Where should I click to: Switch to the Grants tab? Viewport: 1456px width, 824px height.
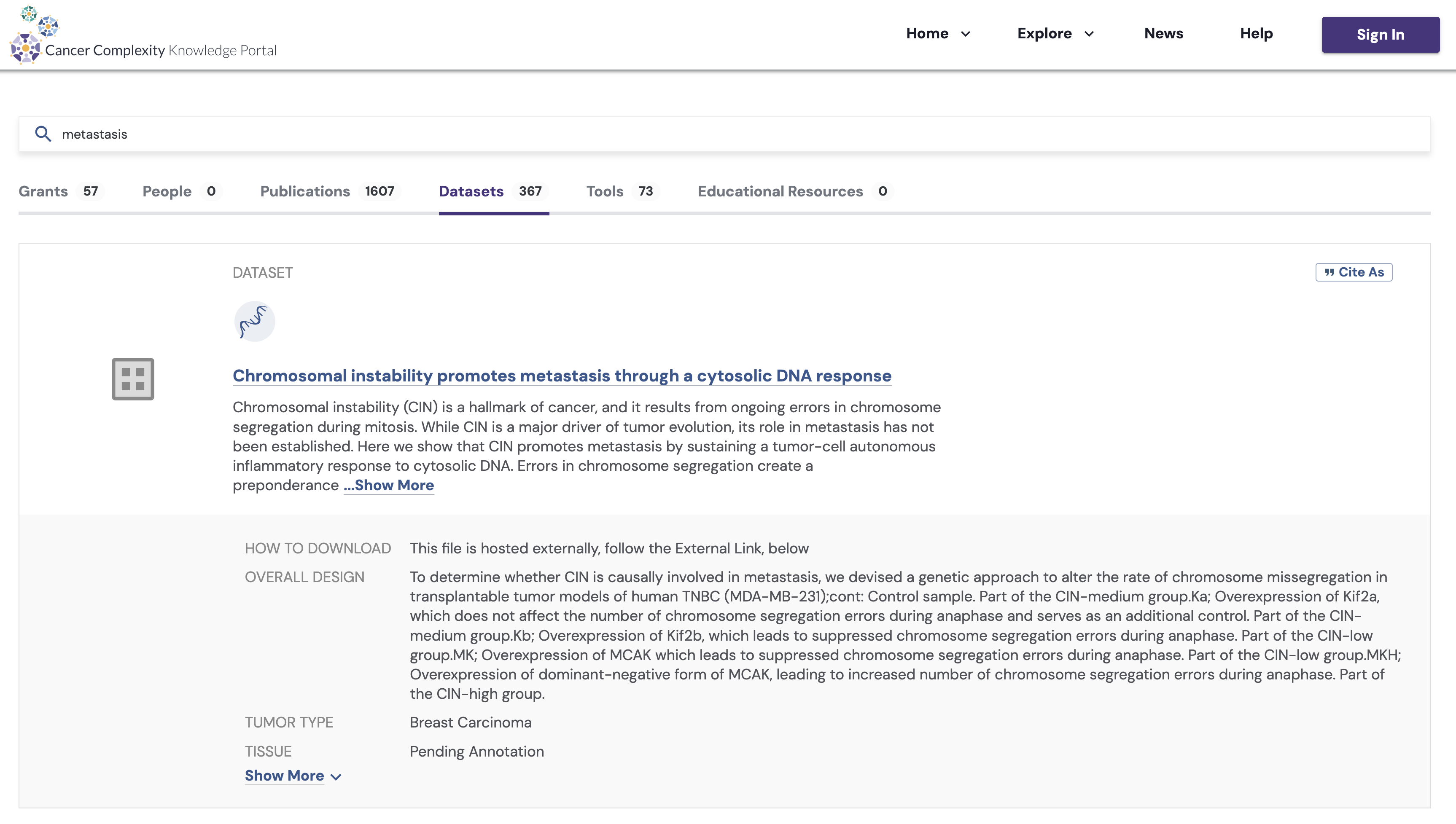[x=59, y=191]
